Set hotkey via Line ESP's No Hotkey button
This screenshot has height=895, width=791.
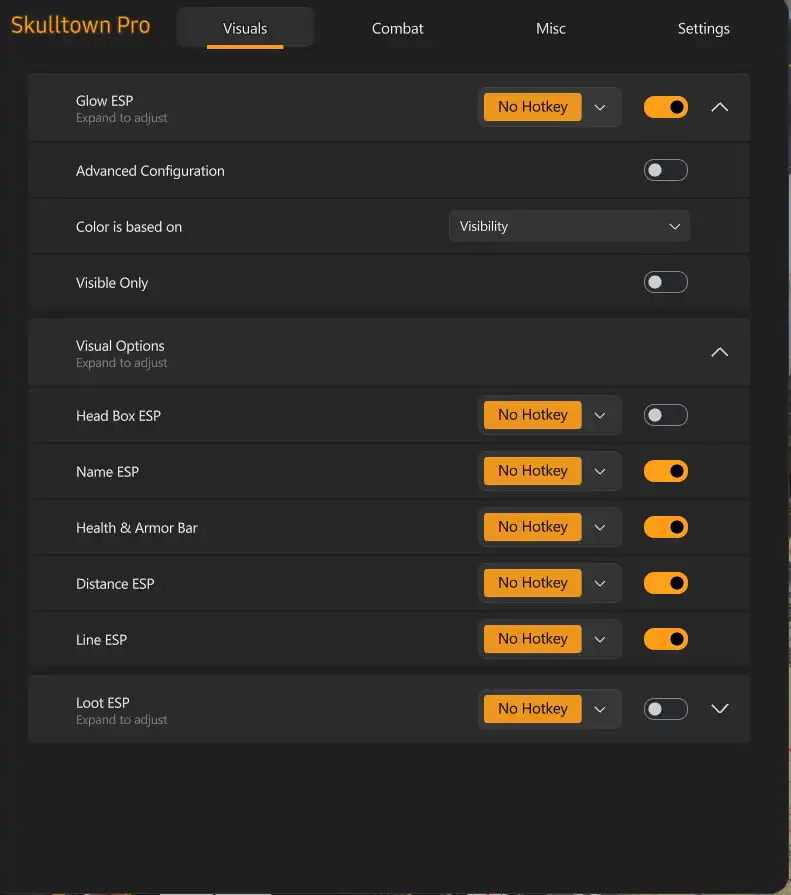532,639
